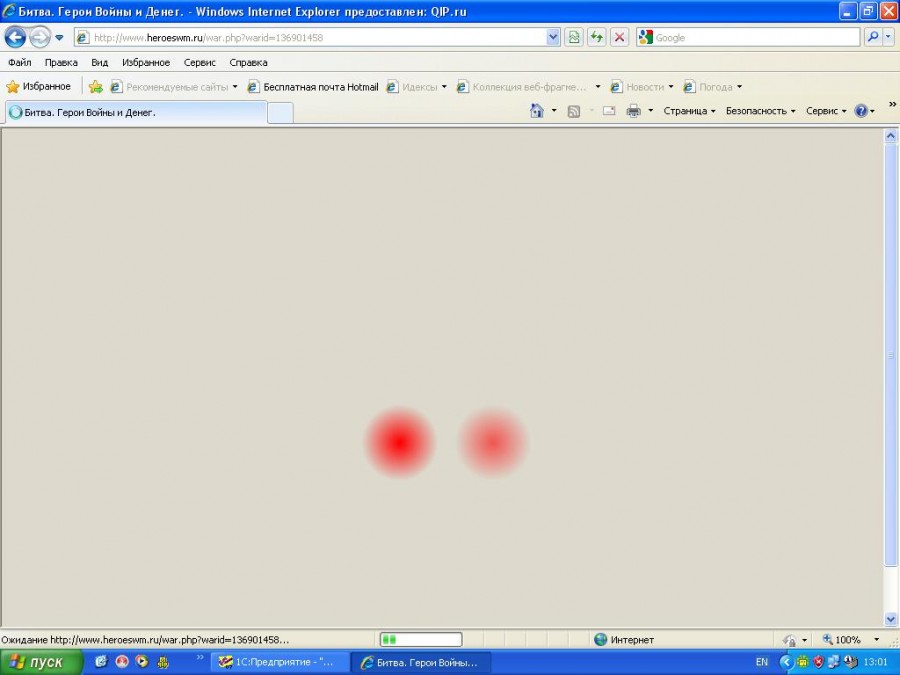Screen dimensions: 900x675
Task: Click the Интернет security zone indicator
Action: (624, 639)
